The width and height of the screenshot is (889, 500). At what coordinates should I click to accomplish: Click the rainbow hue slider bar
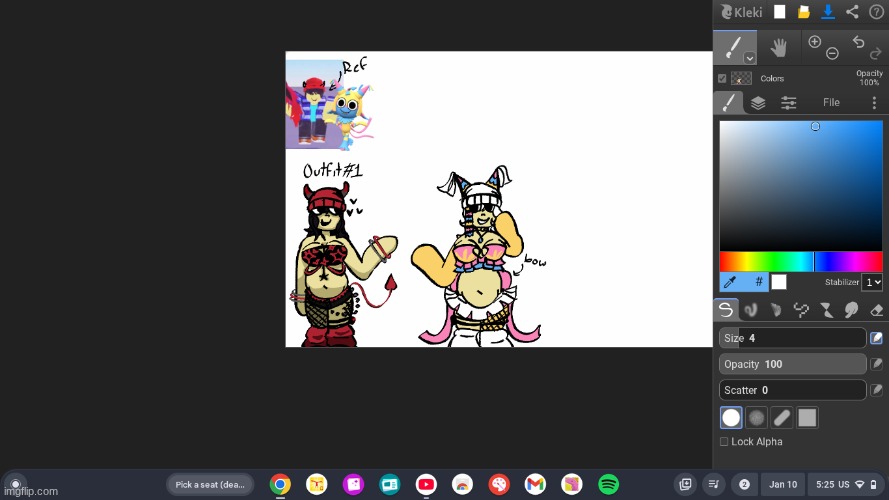tap(801, 262)
